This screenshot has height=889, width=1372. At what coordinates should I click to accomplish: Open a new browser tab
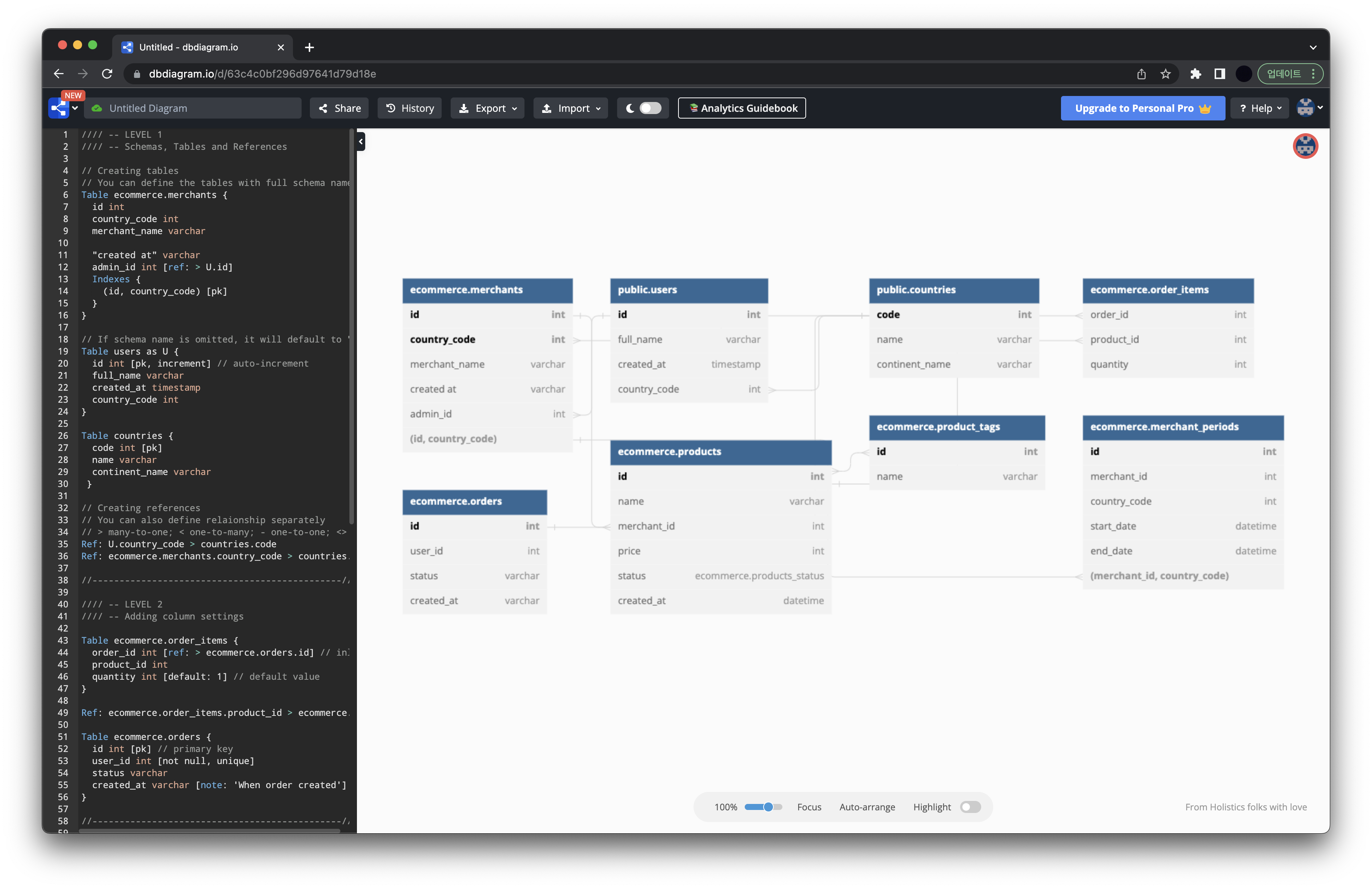(x=309, y=47)
